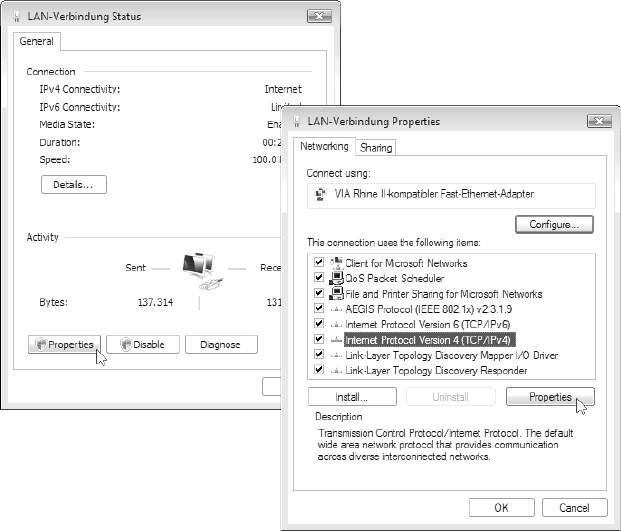This screenshot has width=621, height=531.
Task: Click Properties button in Status window
Action: coord(65,344)
